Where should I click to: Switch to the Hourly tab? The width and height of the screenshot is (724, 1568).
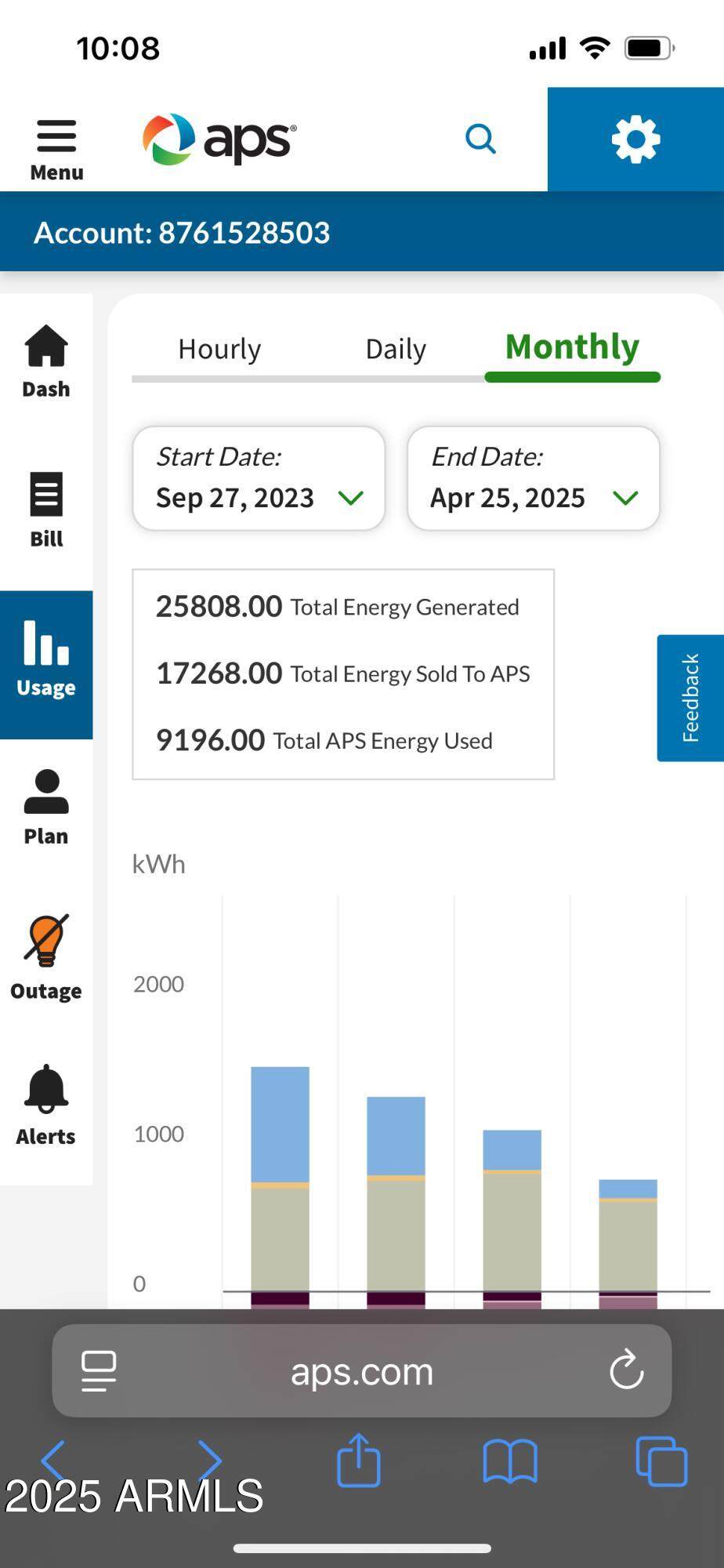(x=219, y=350)
